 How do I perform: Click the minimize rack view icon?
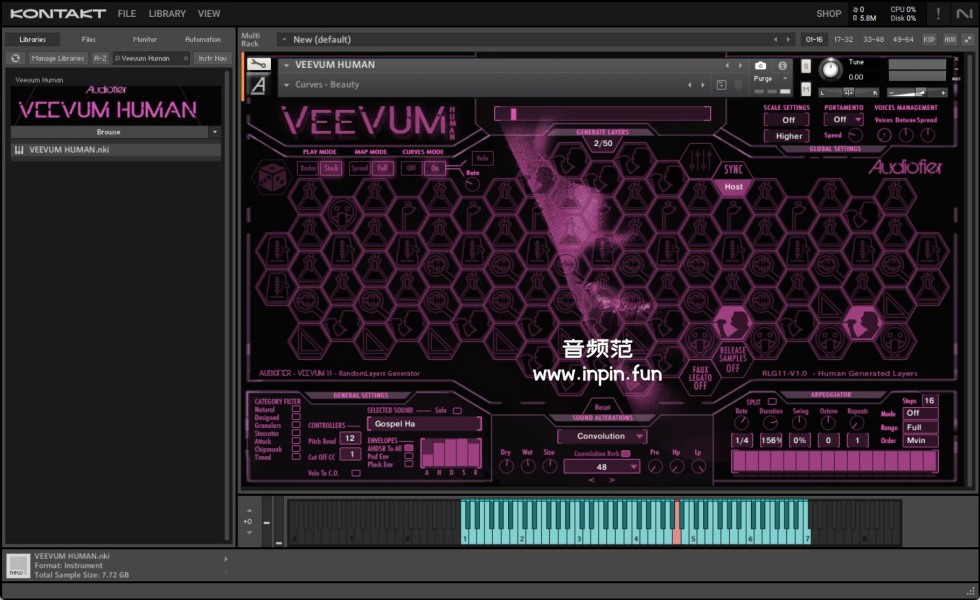click(968, 39)
